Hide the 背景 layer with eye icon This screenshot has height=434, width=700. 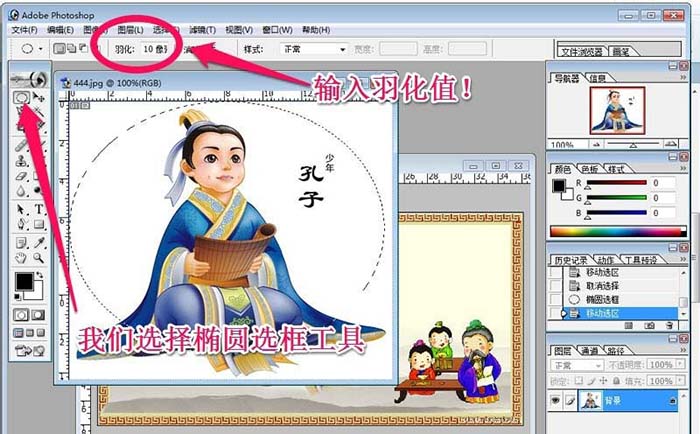(x=555, y=401)
